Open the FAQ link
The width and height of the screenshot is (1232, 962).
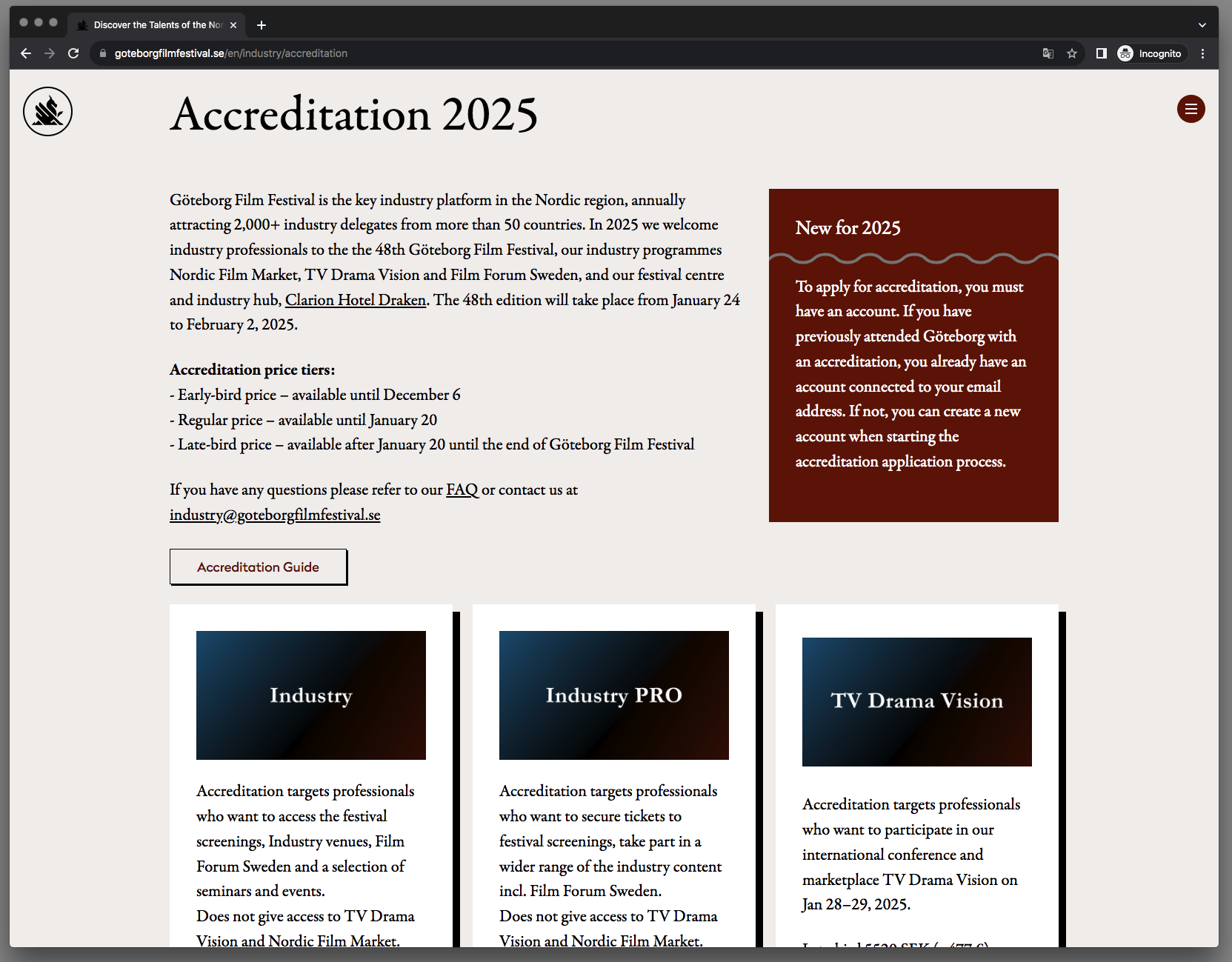462,490
